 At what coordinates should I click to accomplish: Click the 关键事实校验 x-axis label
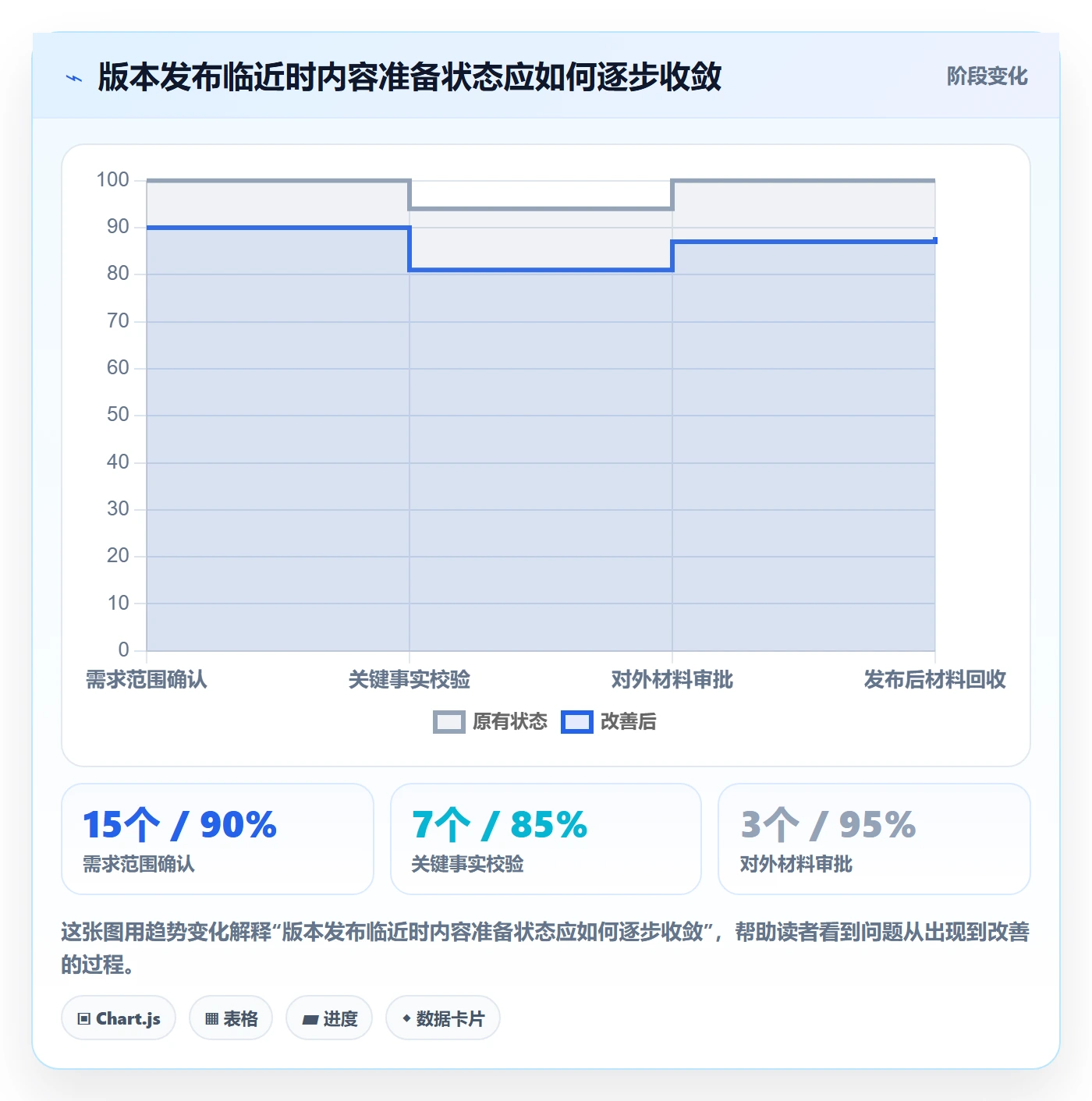(x=409, y=680)
